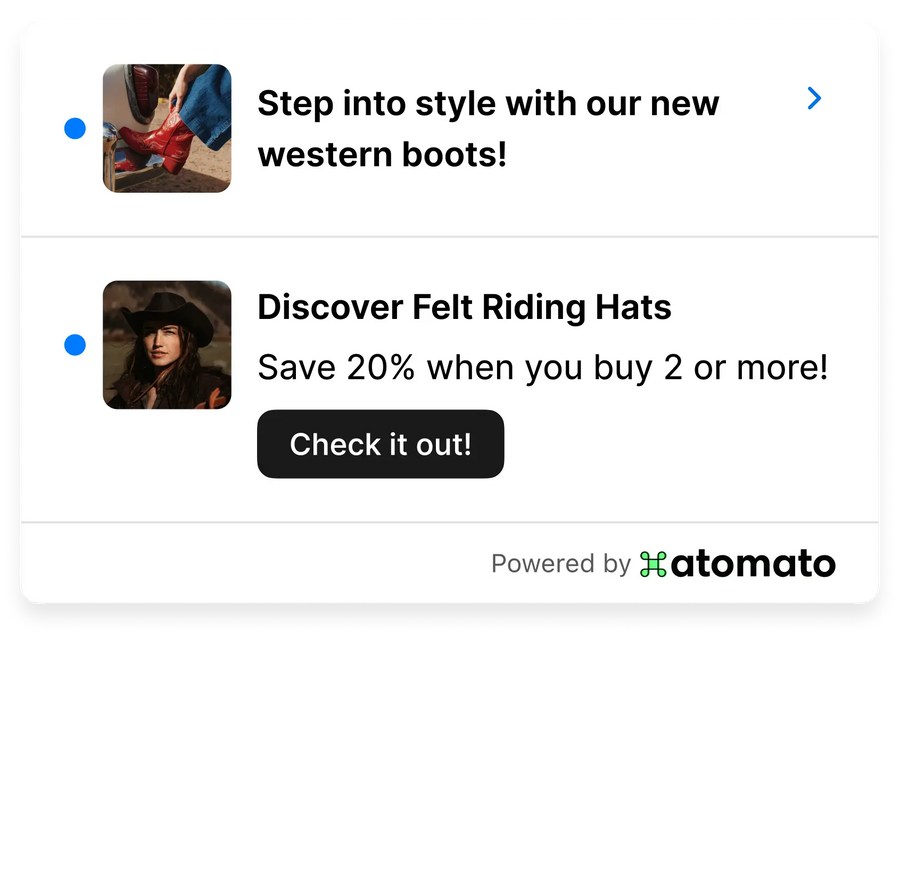Screen dimensions: 900x886
Task: Open the western boots notification via right chevron
Action: pos(814,98)
